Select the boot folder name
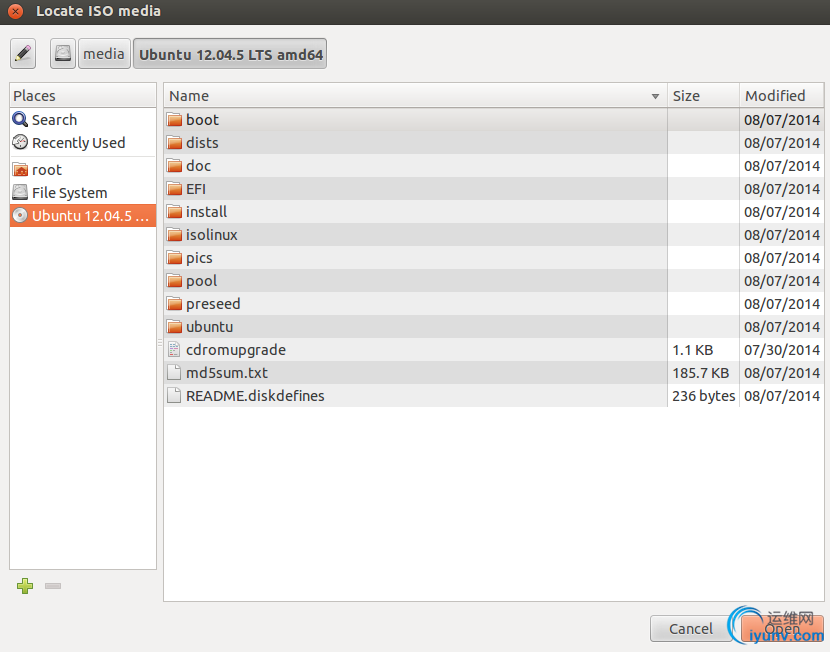830x652 pixels. [202, 120]
